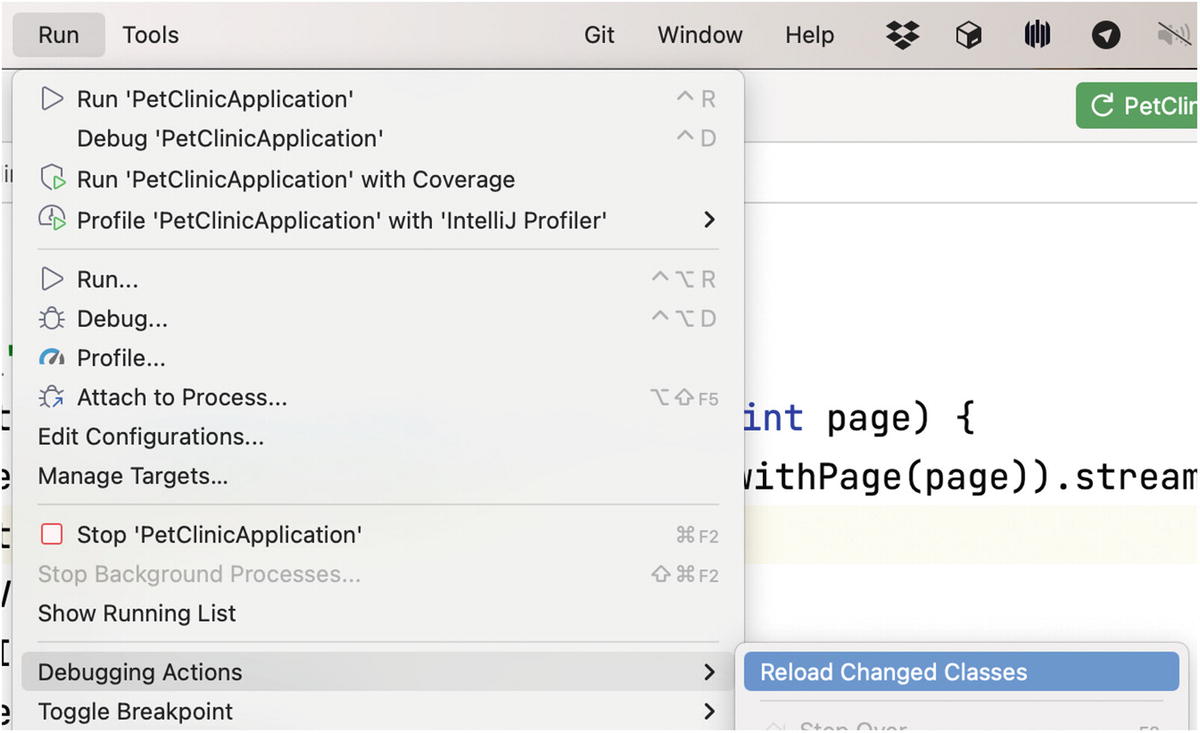Viewport: 1200px width, 733px height.
Task: Click the Attach to Process bug icon
Action: point(51,398)
